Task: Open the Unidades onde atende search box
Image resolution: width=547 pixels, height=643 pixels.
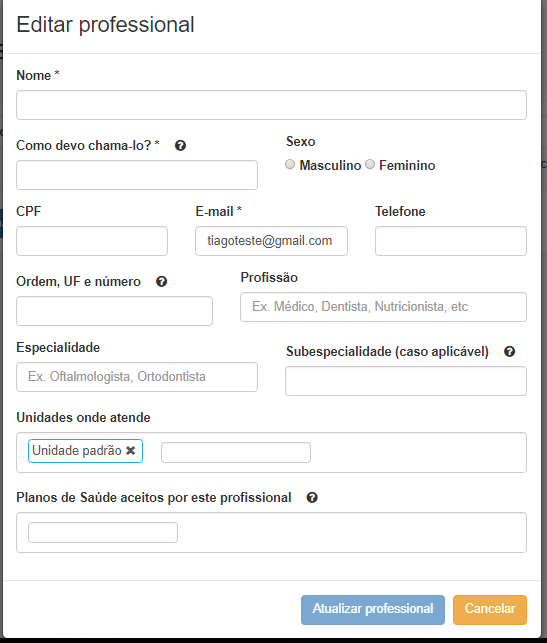Action: [x=236, y=452]
